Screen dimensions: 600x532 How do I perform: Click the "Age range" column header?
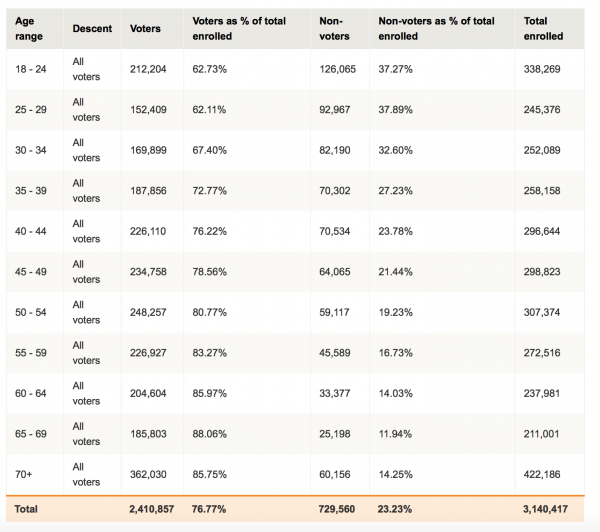point(31,28)
